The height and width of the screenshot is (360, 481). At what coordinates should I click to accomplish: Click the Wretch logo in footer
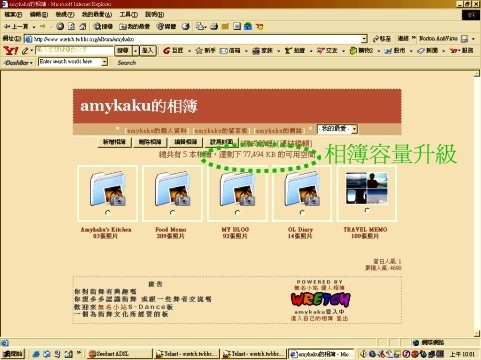pyautogui.click(x=321, y=299)
